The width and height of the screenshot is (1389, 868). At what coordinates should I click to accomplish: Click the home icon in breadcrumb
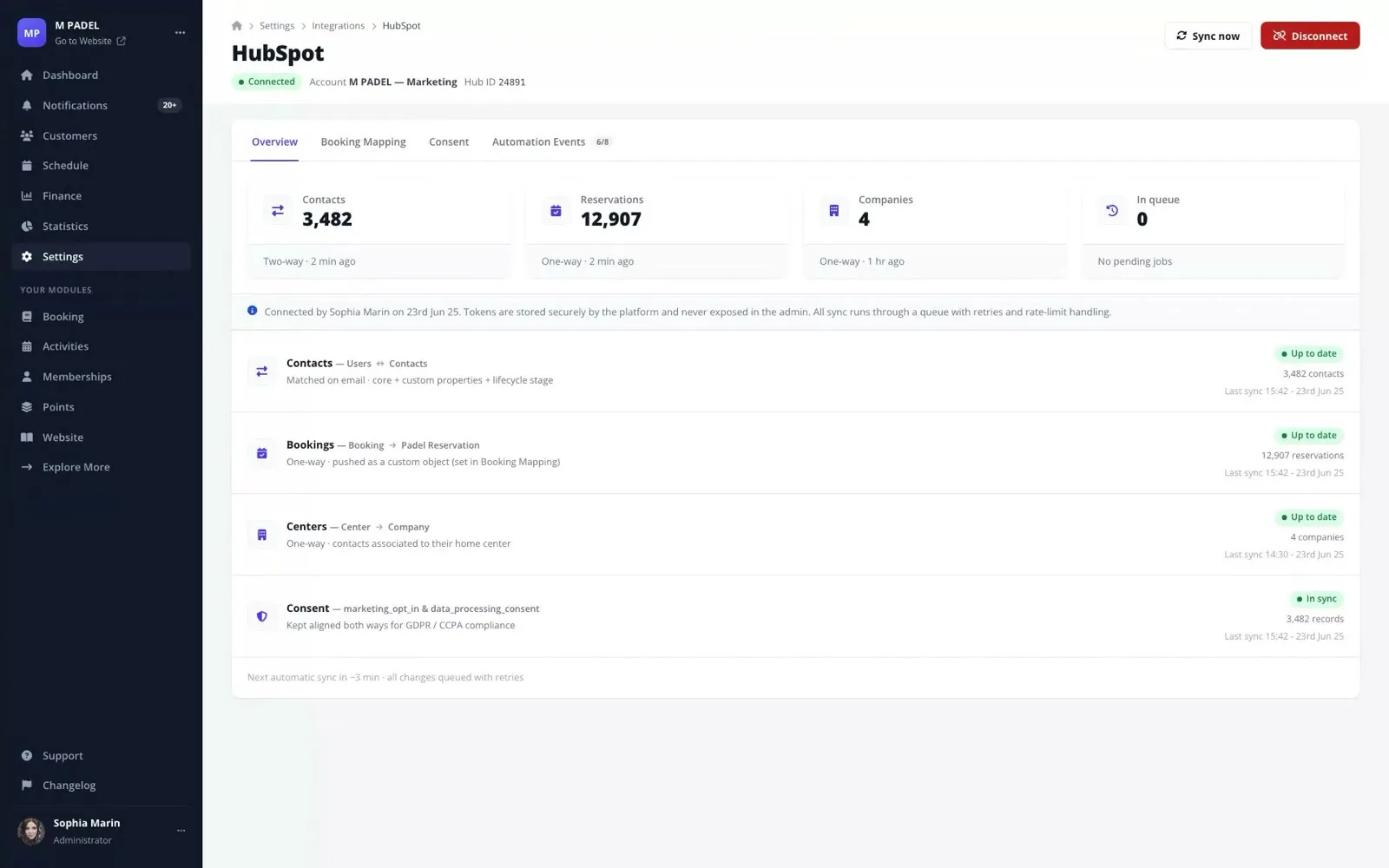[237, 26]
